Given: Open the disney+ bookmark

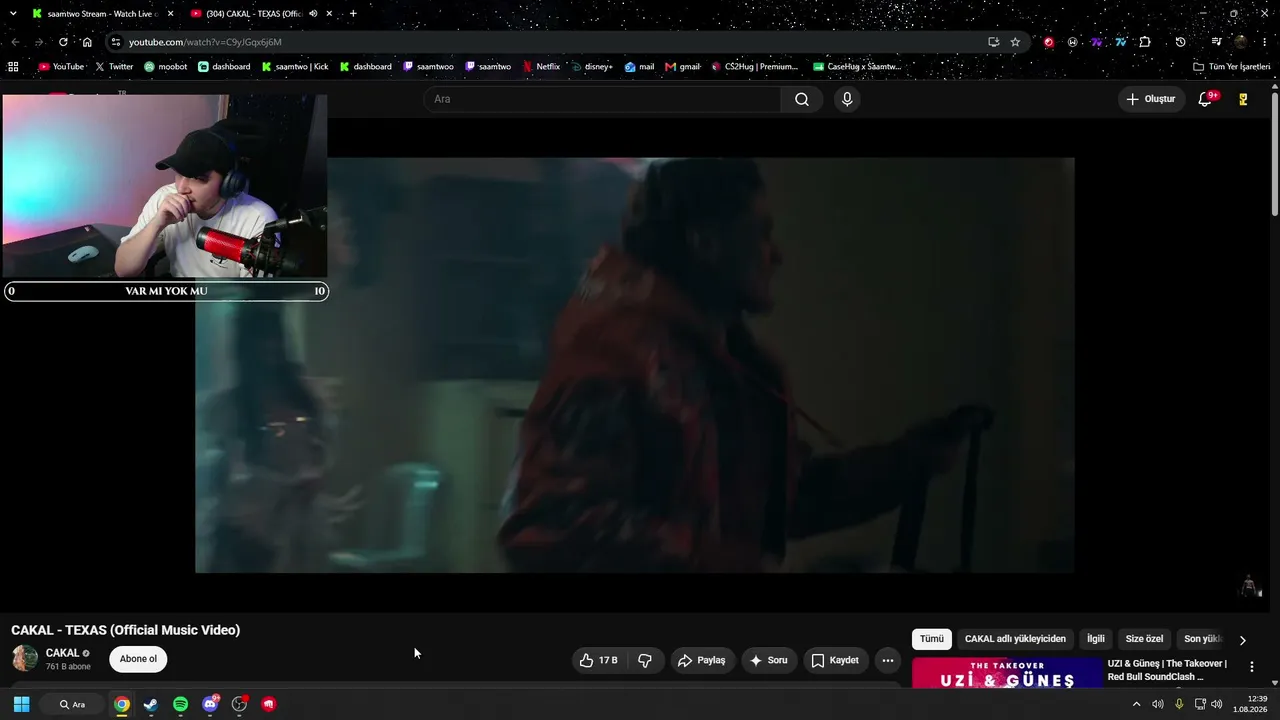Looking at the screenshot, I should click(592, 67).
